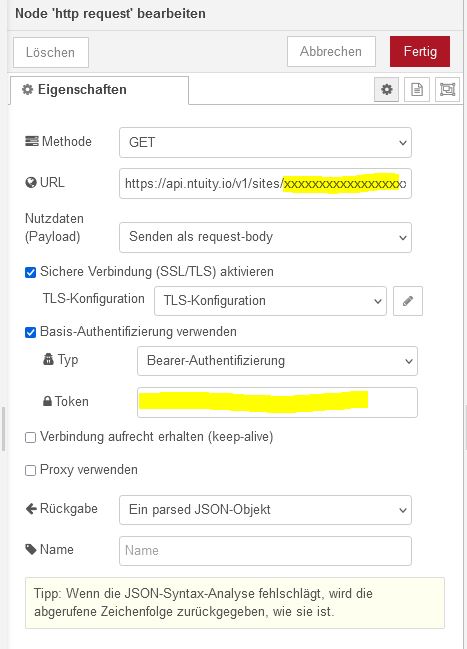Open the Methode dropdown showing GET
This screenshot has height=649, width=467.
[x=265, y=142]
